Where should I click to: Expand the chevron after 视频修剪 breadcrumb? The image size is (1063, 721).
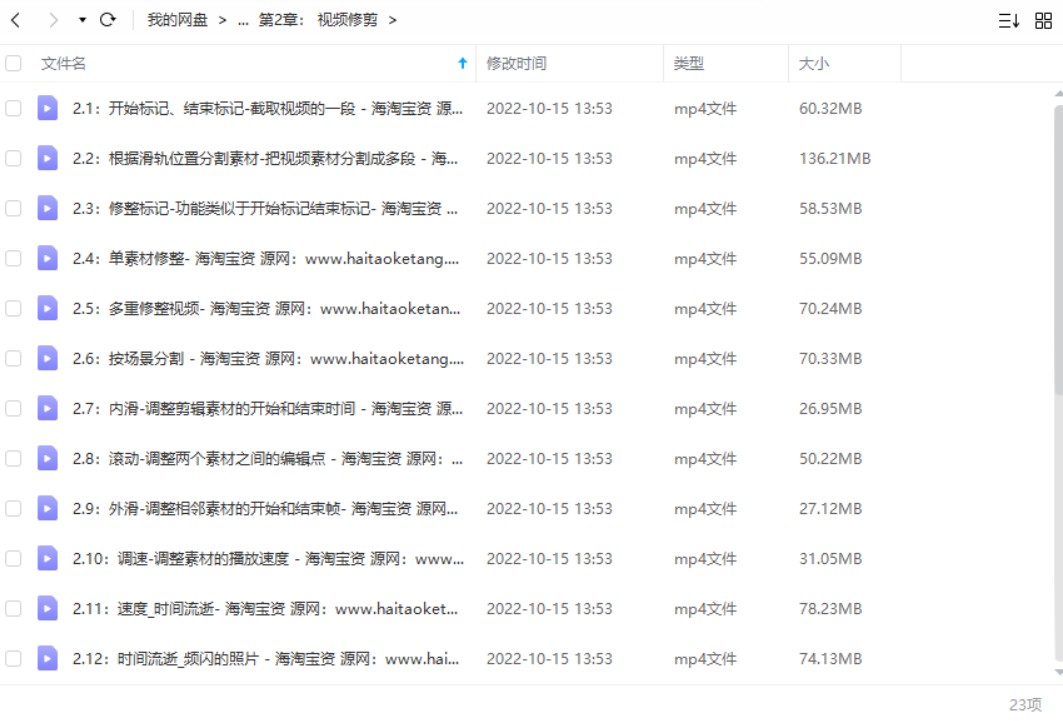[x=393, y=20]
